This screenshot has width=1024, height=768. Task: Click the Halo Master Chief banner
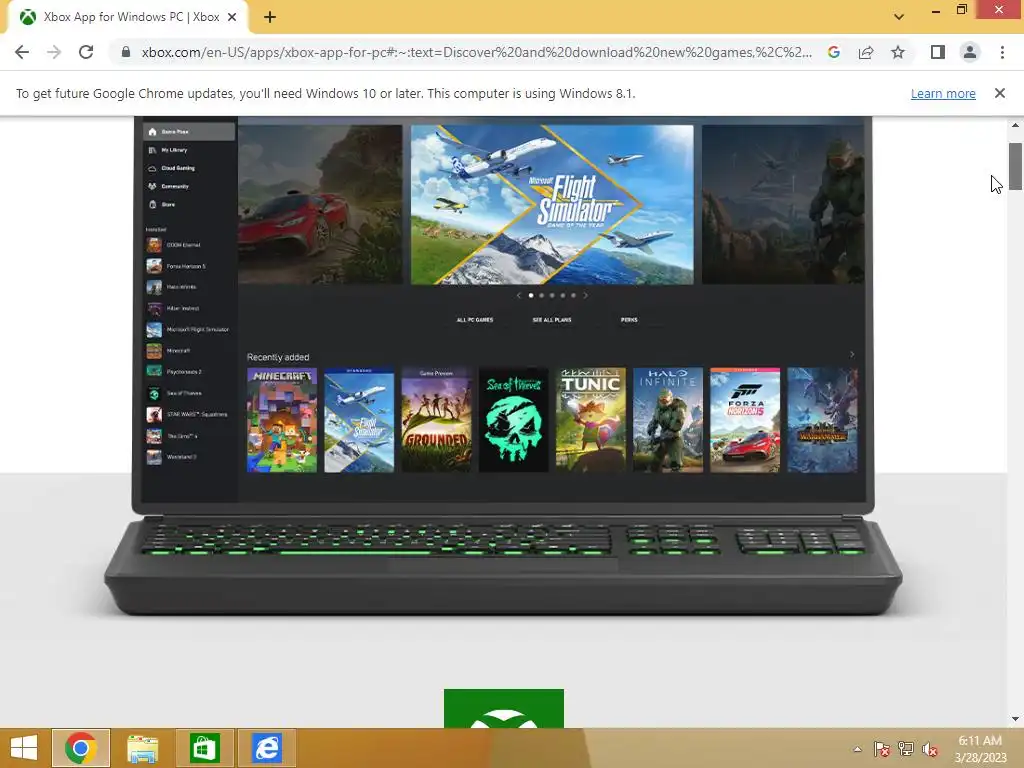coord(783,204)
